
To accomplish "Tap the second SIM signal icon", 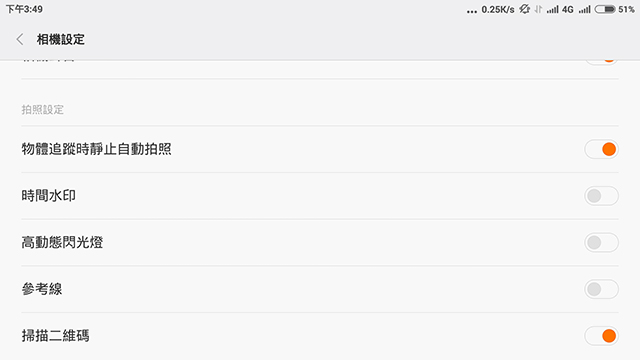I will tap(584, 9).
